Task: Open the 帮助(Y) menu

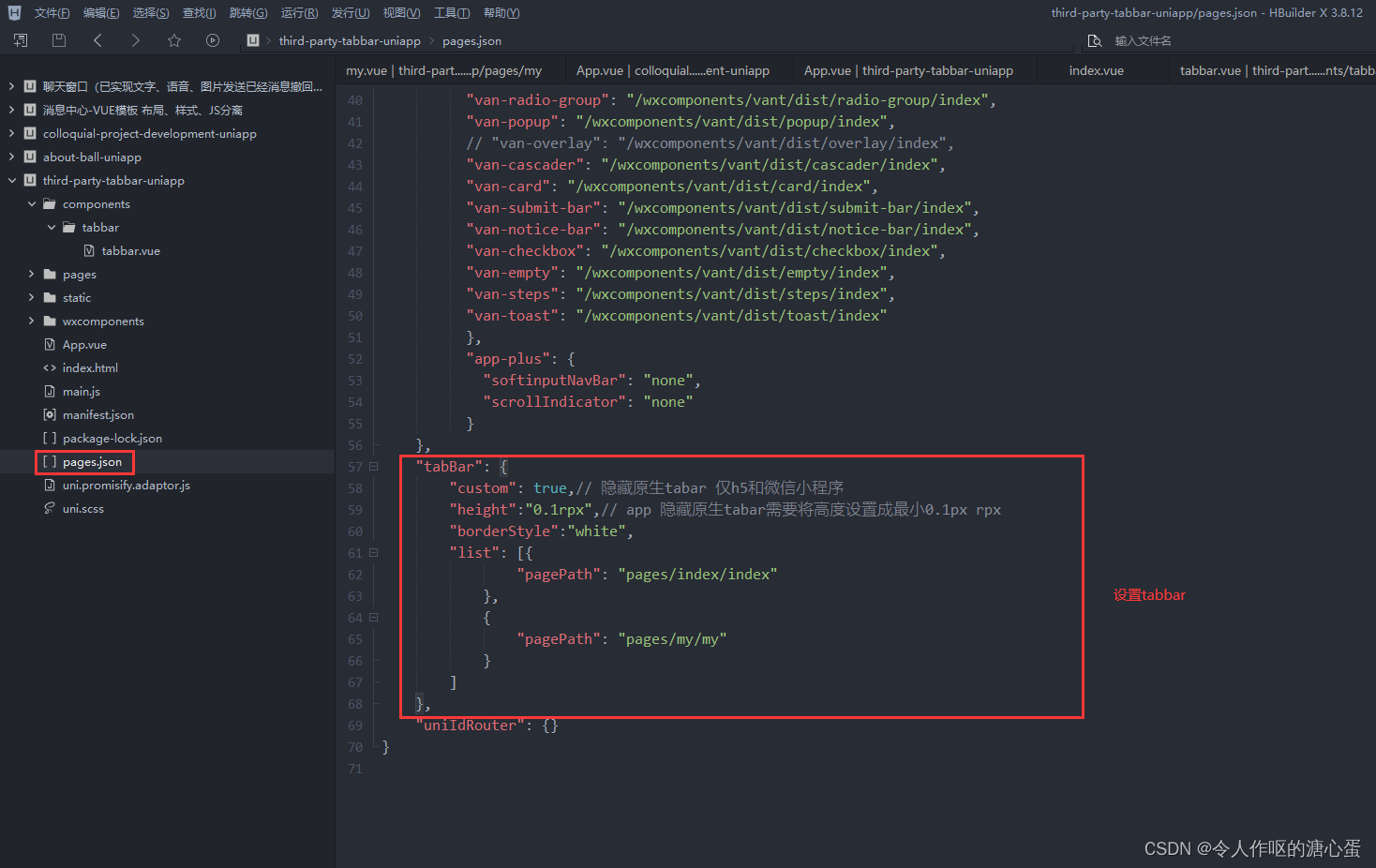Action: pyautogui.click(x=501, y=13)
